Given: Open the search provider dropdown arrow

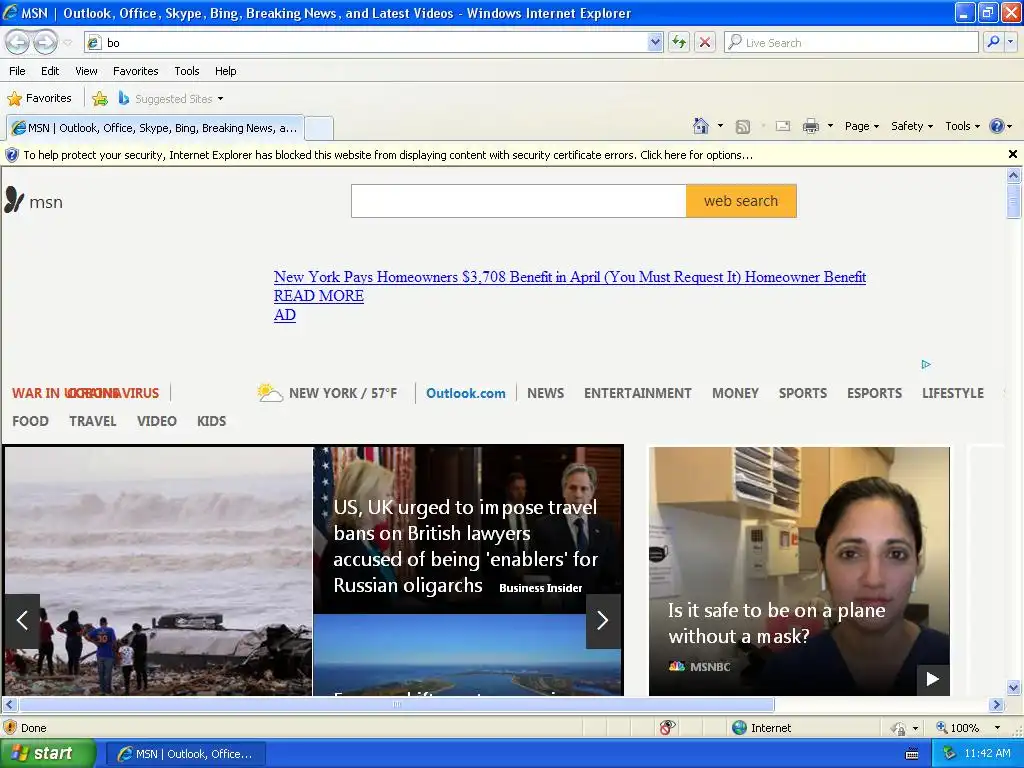Looking at the screenshot, I should [x=1011, y=42].
